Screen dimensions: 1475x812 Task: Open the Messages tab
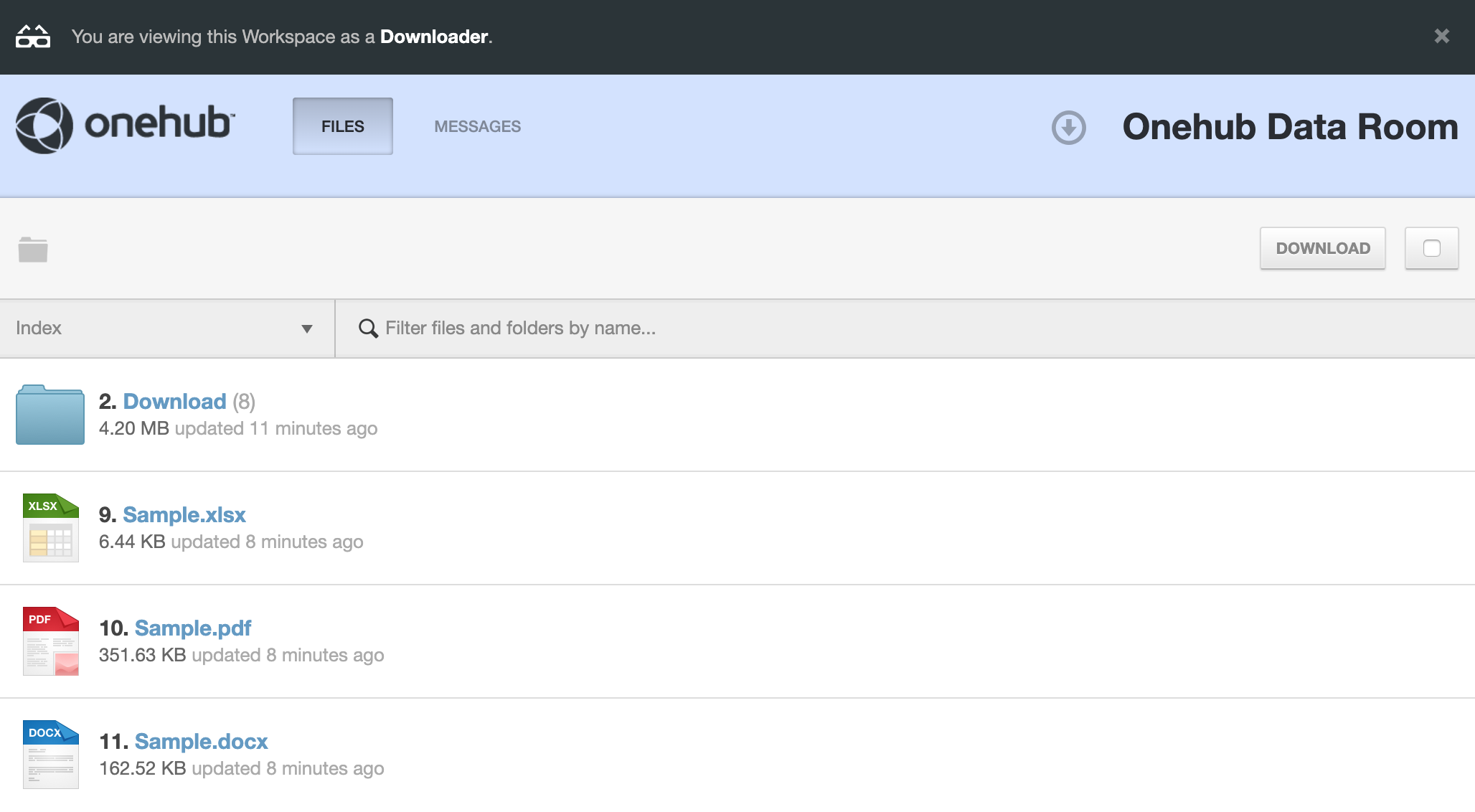click(x=477, y=126)
